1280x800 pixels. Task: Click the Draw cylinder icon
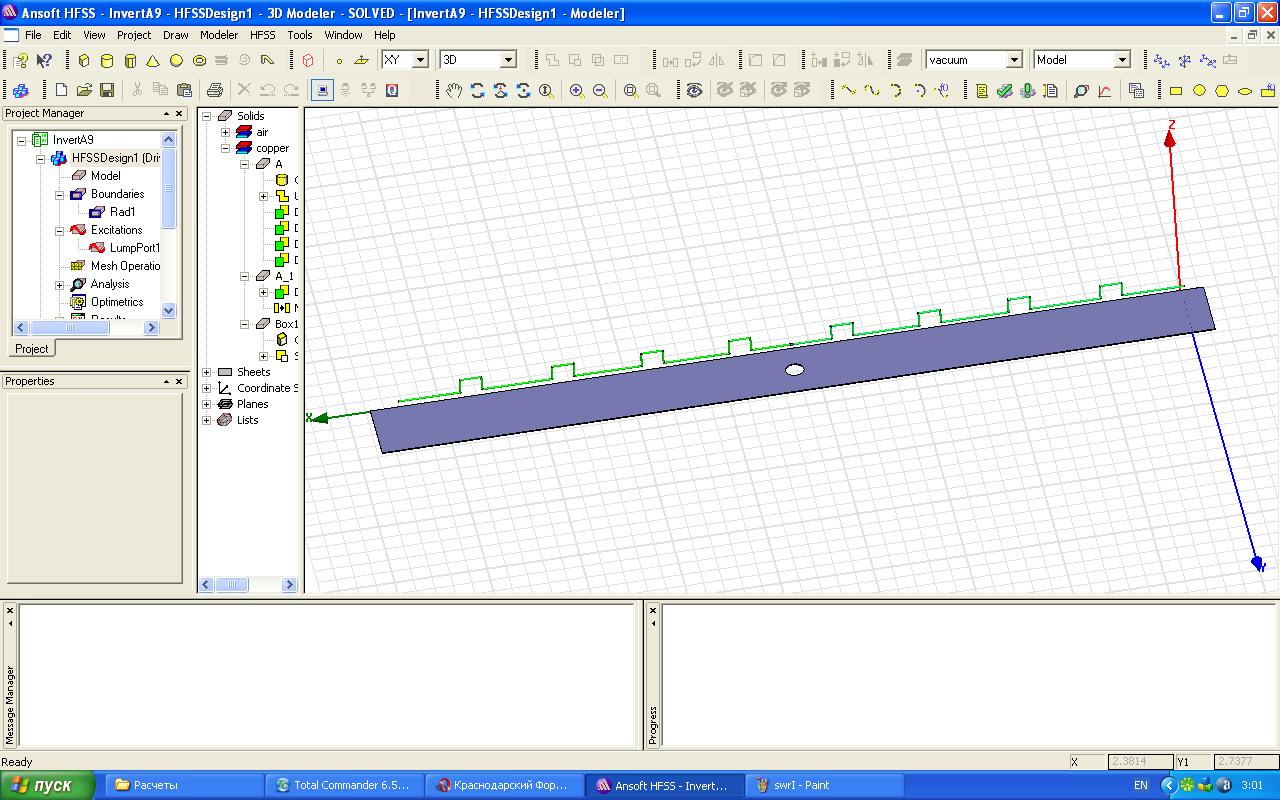tap(107, 60)
